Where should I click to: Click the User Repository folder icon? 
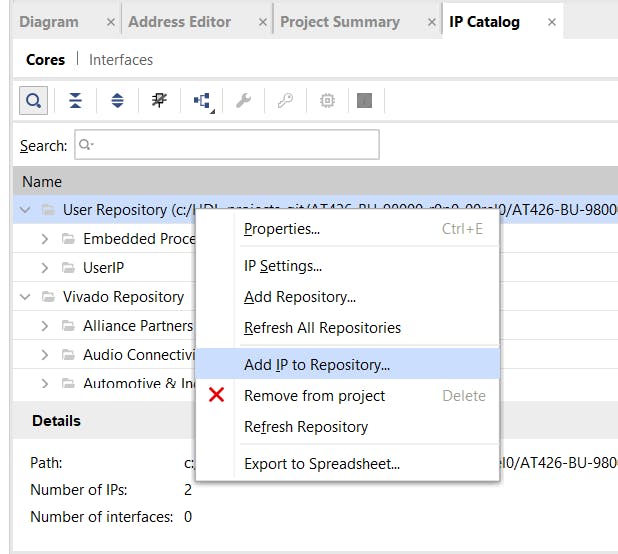point(48,210)
